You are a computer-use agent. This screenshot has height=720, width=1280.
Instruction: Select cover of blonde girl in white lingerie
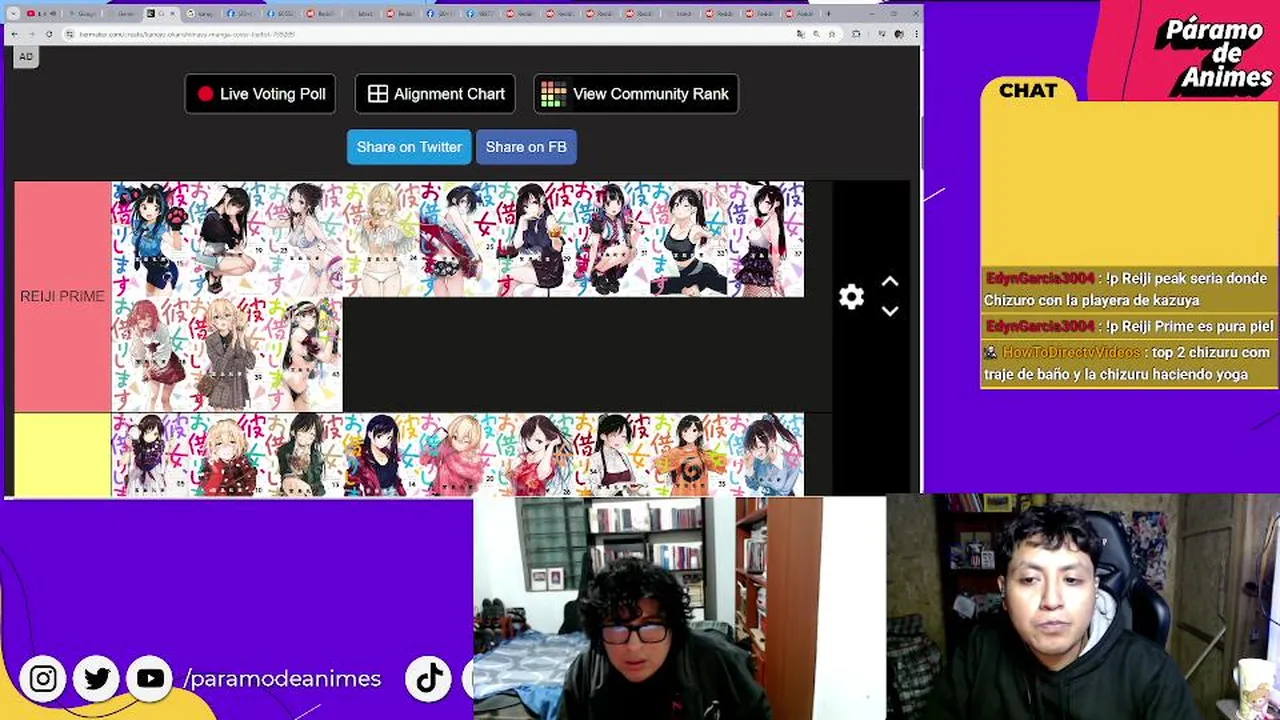381,239
